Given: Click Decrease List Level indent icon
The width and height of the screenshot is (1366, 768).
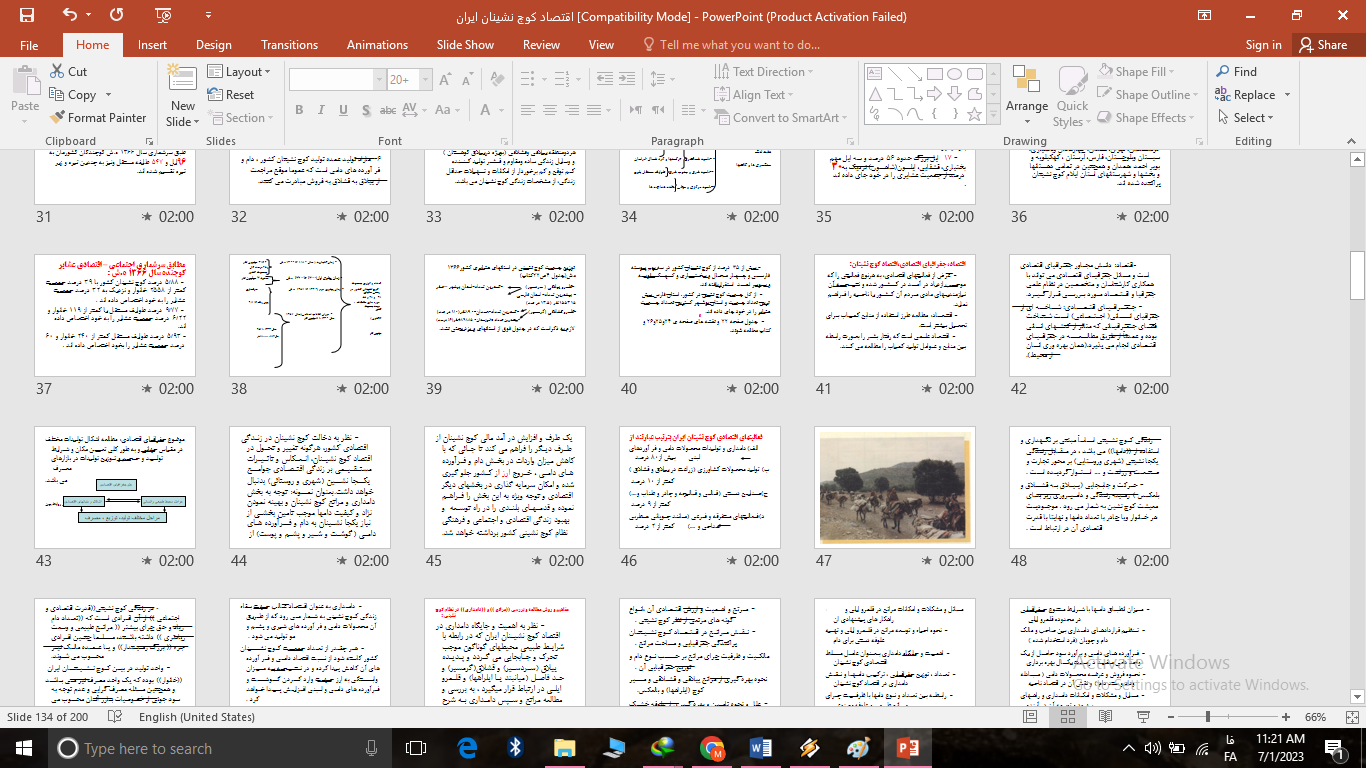Looking at the screenshot, I should (604, 79).
